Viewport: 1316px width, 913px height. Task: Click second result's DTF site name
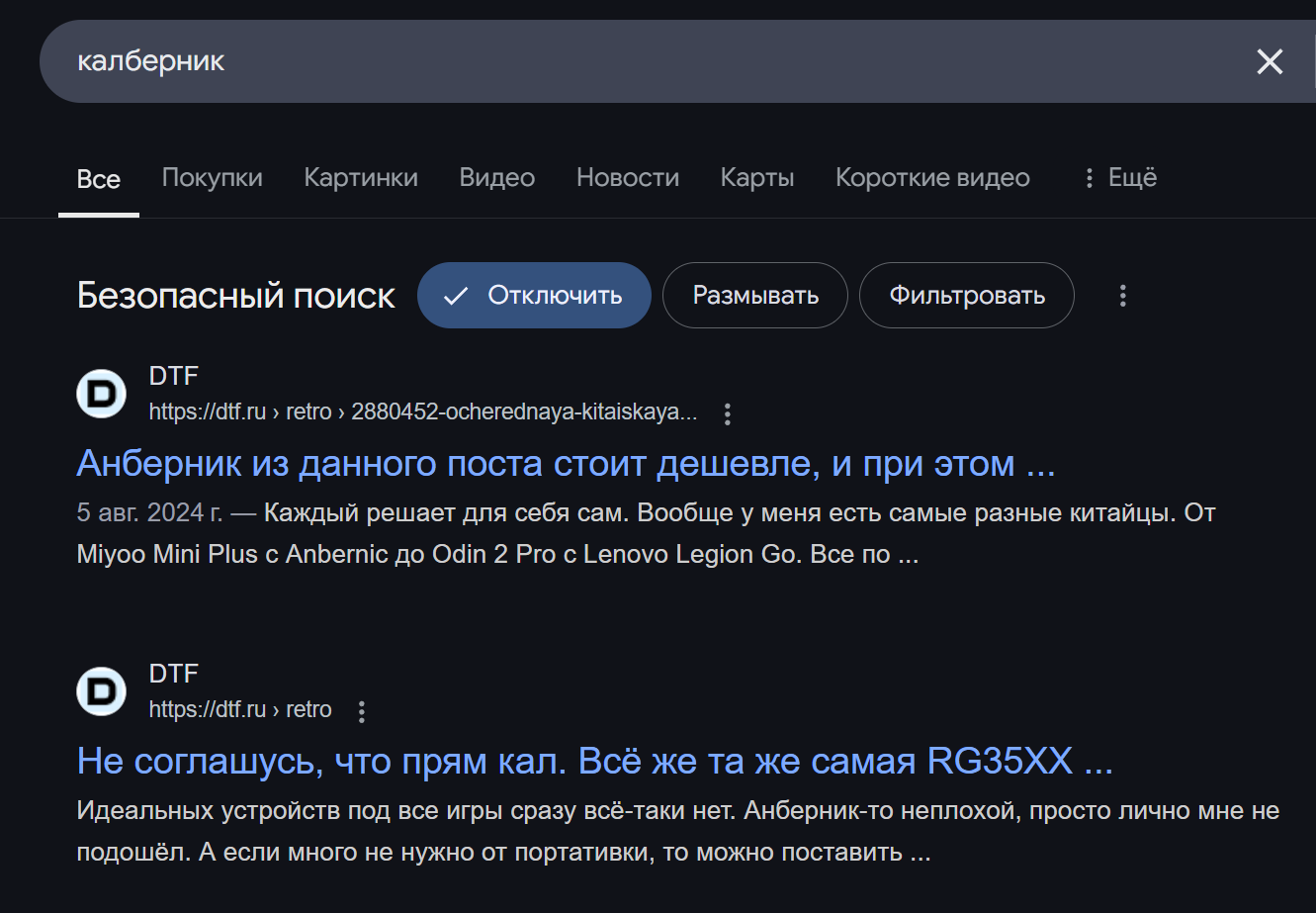(x=174, y=674)
